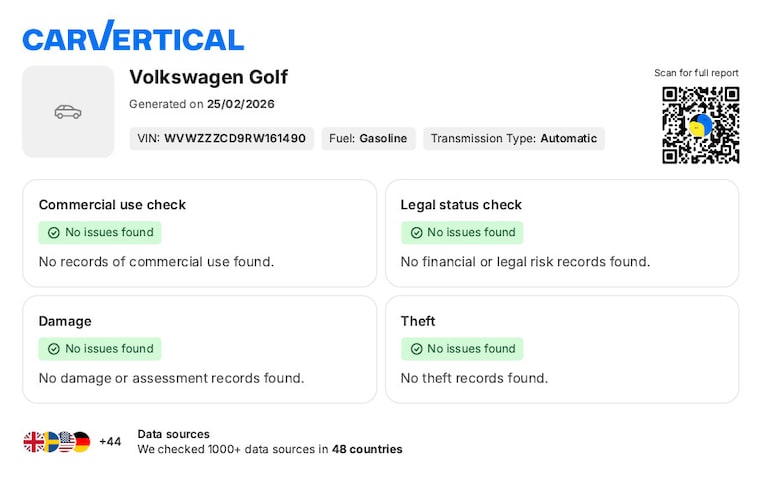This screenshot has height=480, width=759.
Task: Click the German flag icon
Action: point(81,442)
